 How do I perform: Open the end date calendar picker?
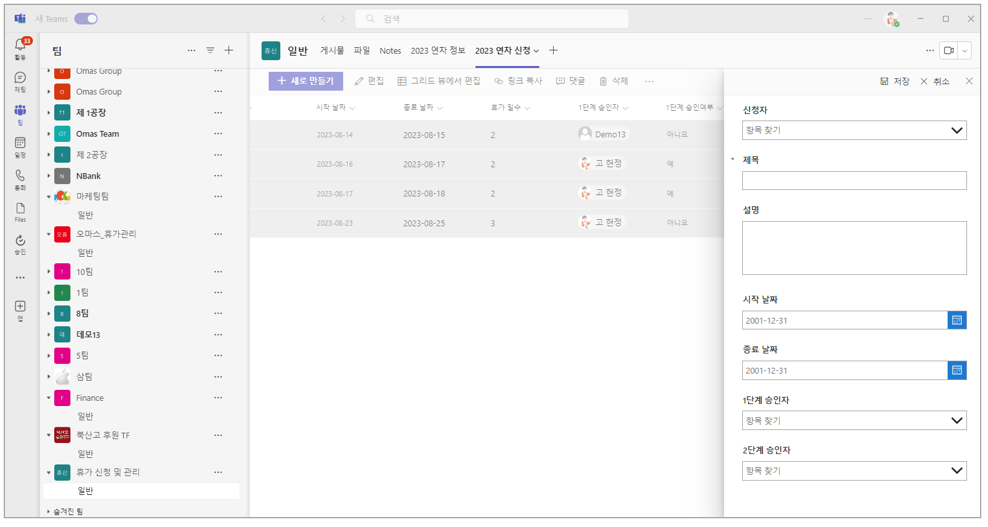click(x=956, y=370)
